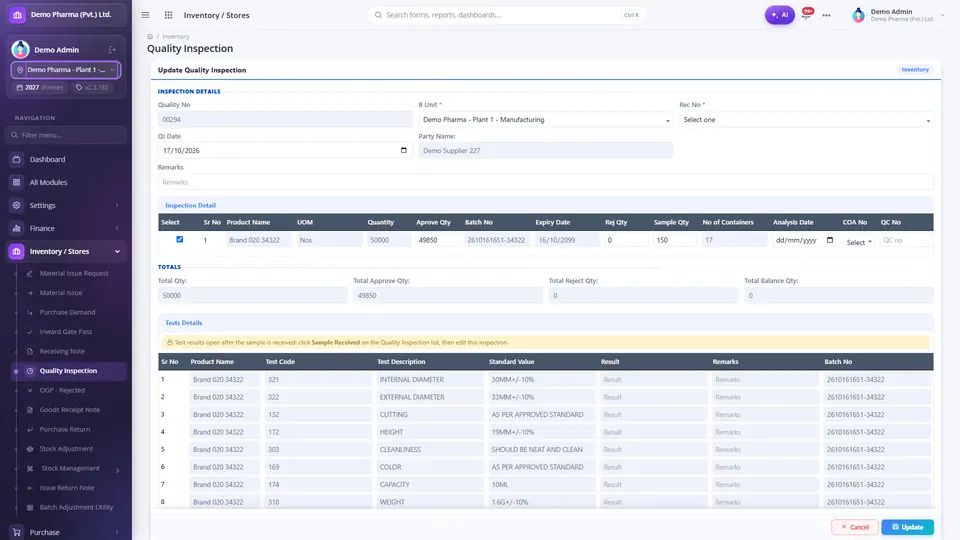The width and height of the screenshot is (960, 540).
Task: Click the QC No input field
Action: [x=906, y=240]
